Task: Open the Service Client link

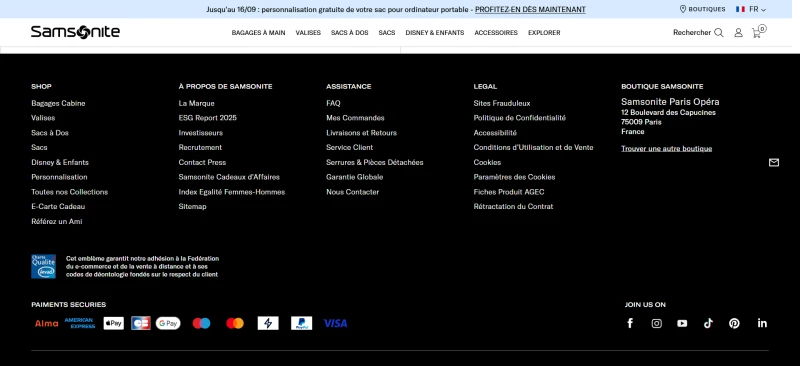Action: 349,148
